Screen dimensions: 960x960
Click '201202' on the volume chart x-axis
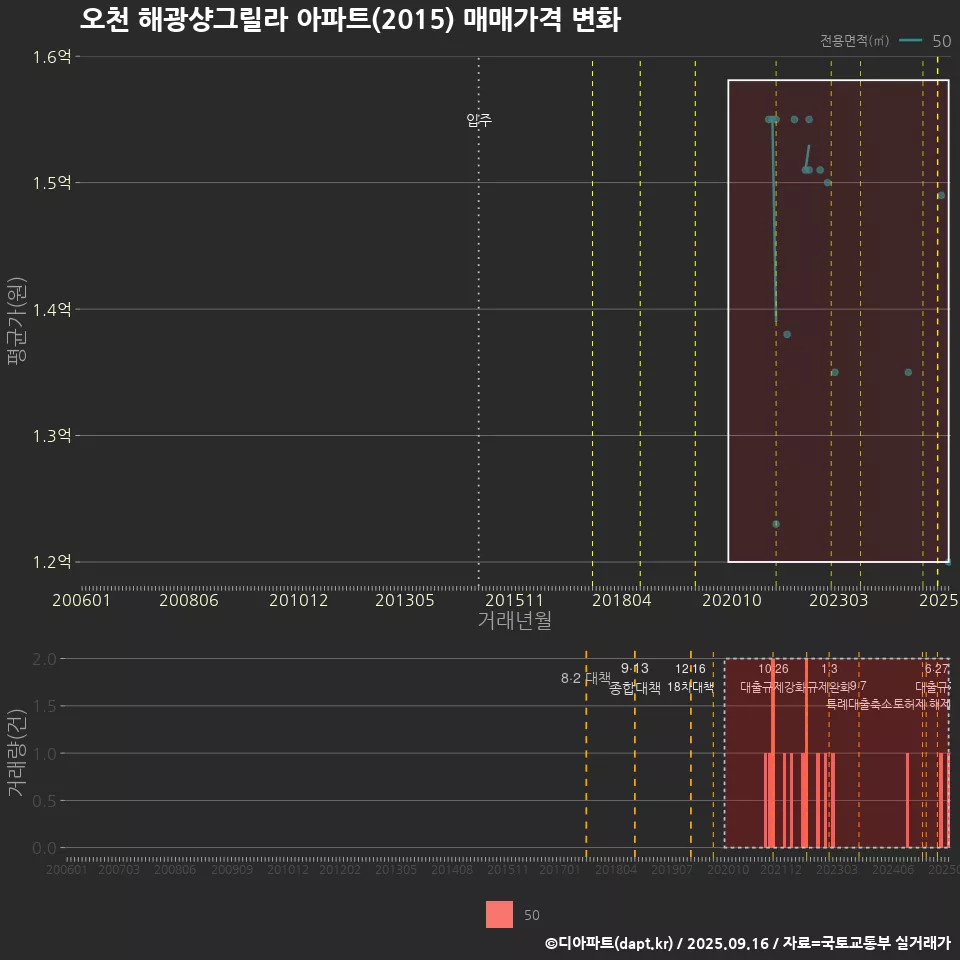[x=340, y=869]
